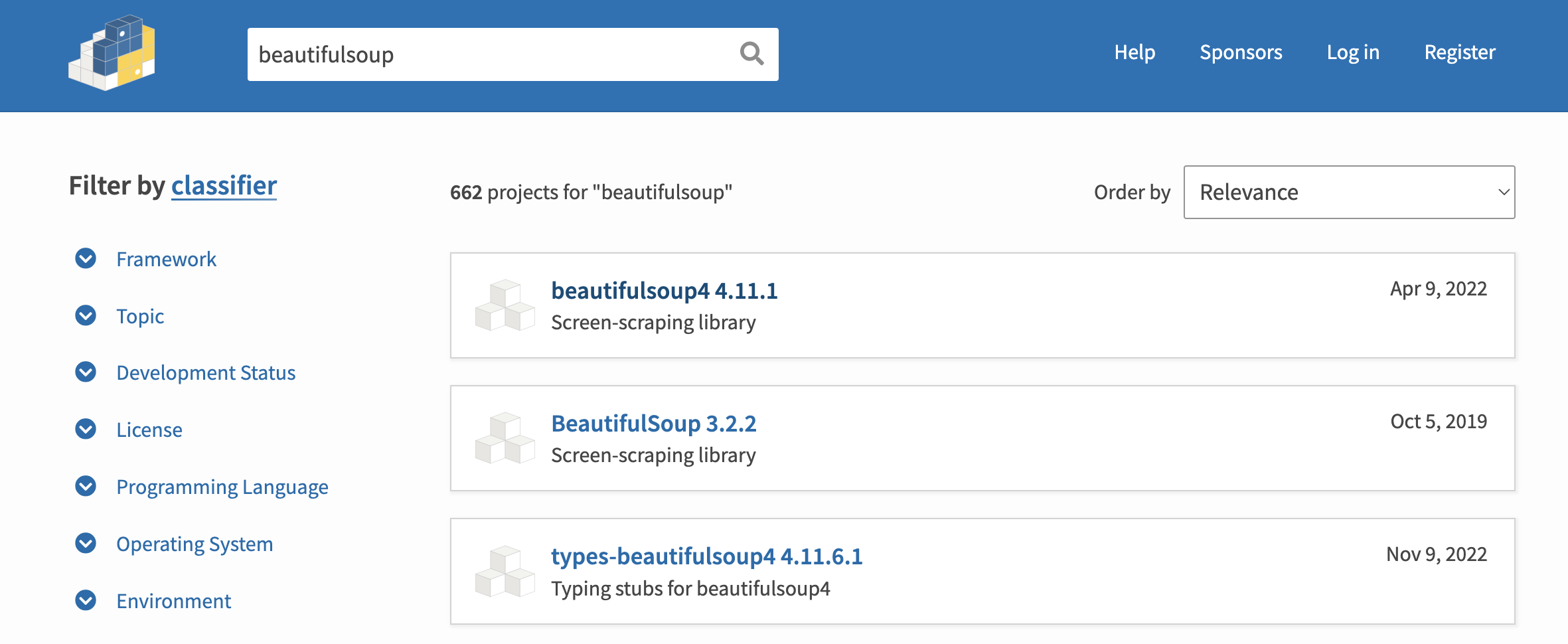Screen dimensions: 1568x644
Task: Select the Operating System filter label
Action: pyautogui.click(x=195, y=544)
